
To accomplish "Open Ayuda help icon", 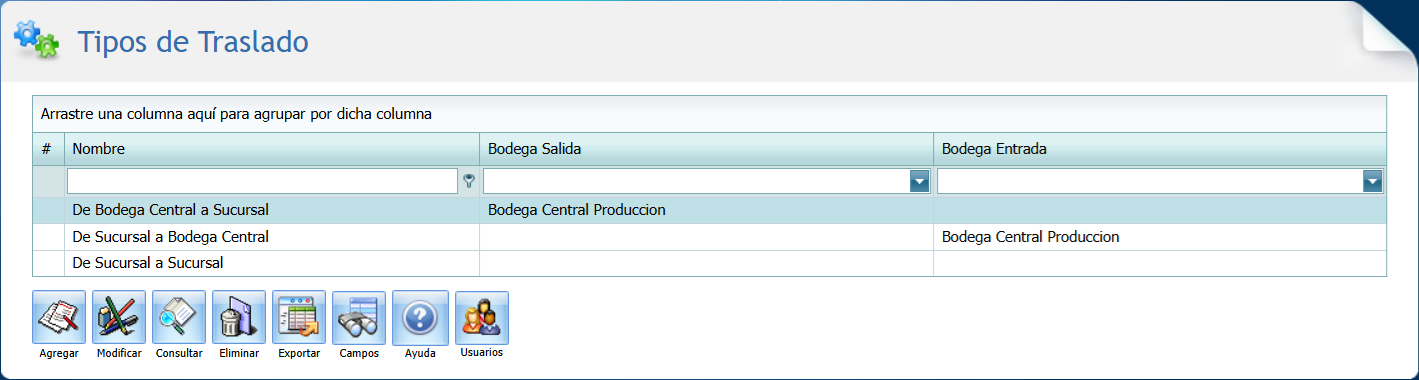I will coord(420,318).
